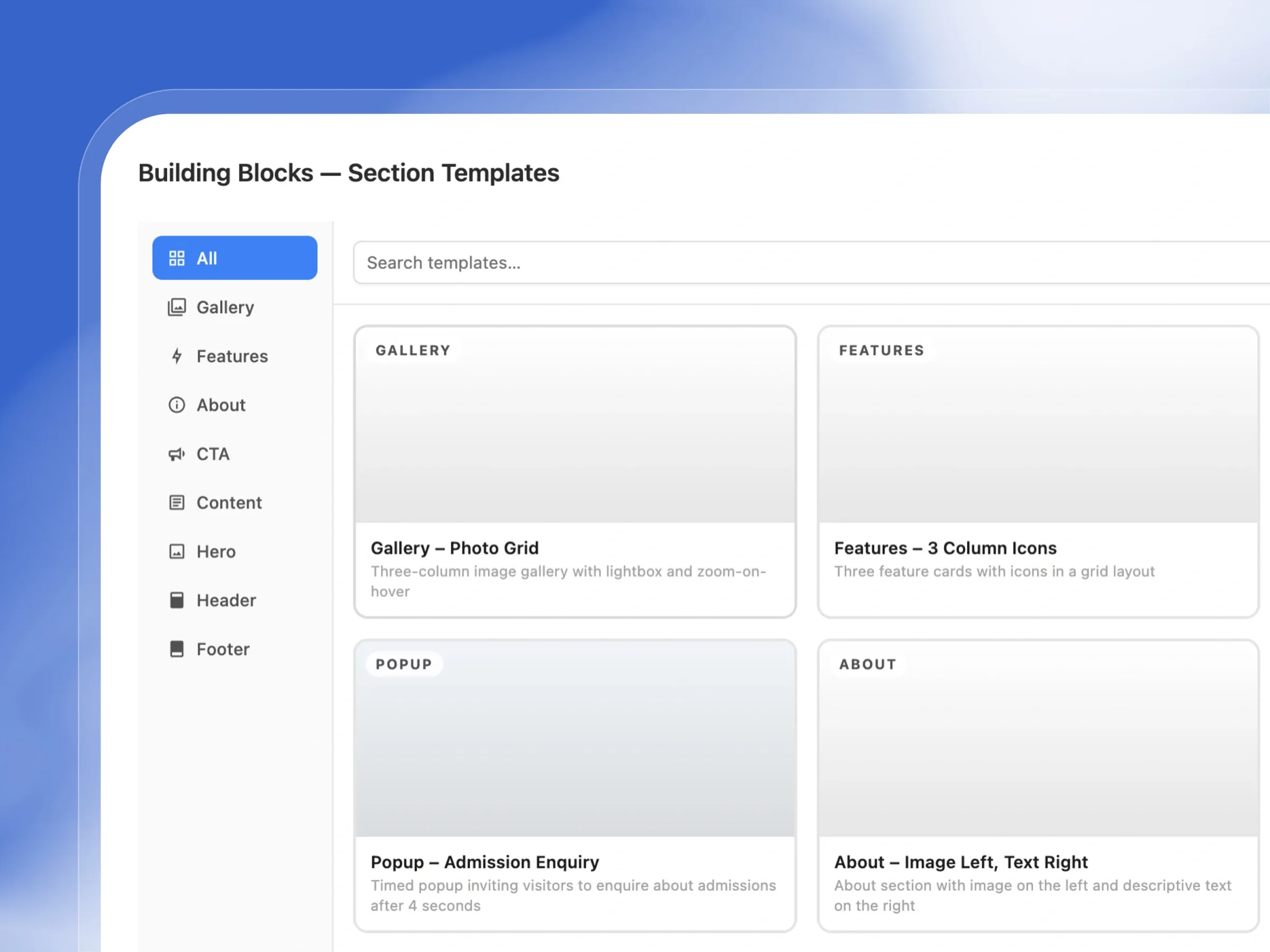Image resolution: width=1270 pixels, height=952 pixels.
Task: Click the FEATURES badge on template card
Action: pyautogui.click(x=882, y=351)
